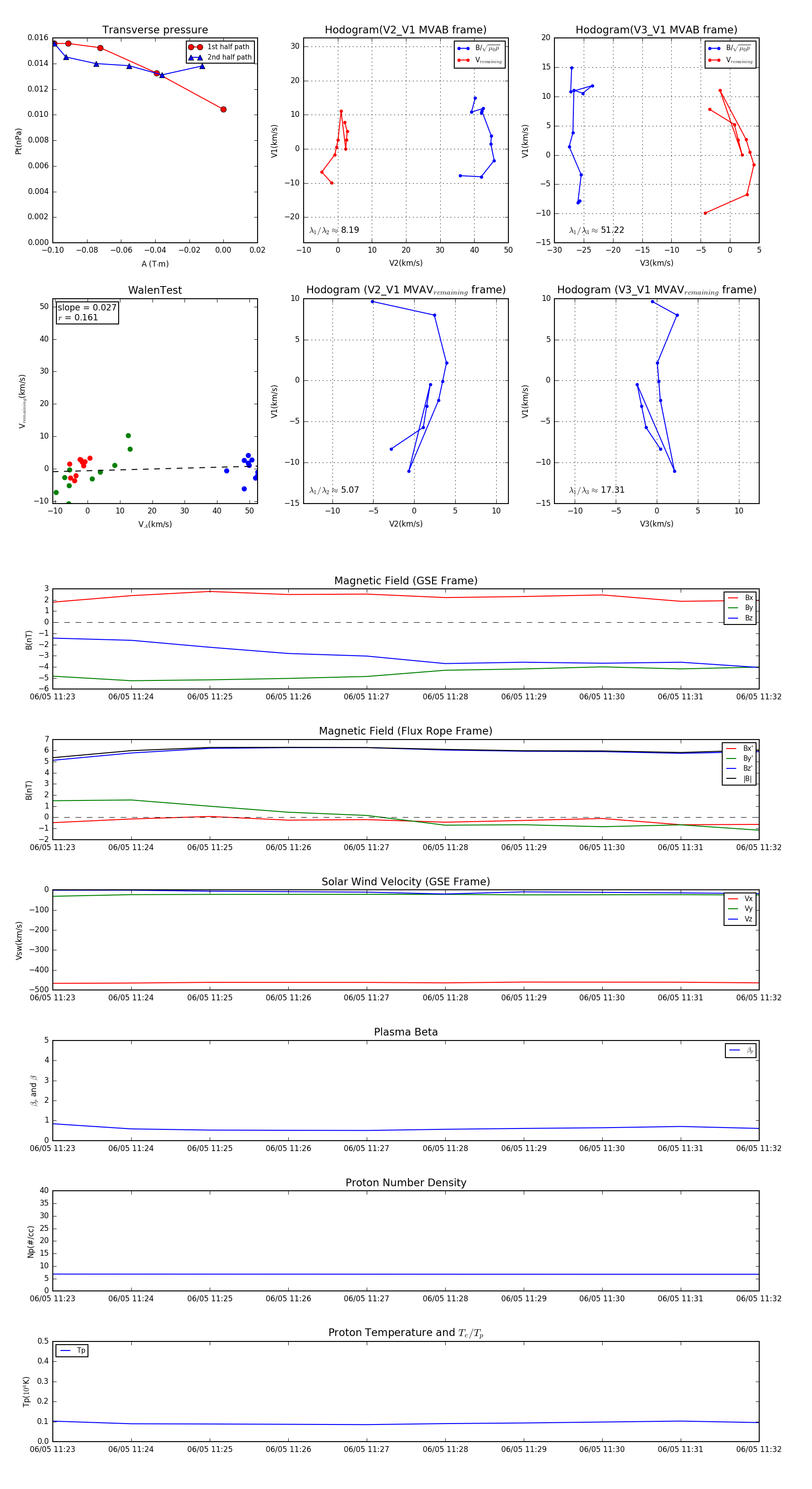Select Bz' in Flux Rope legend
Viewport: 812px width, 1489px height.
(739, 769)
